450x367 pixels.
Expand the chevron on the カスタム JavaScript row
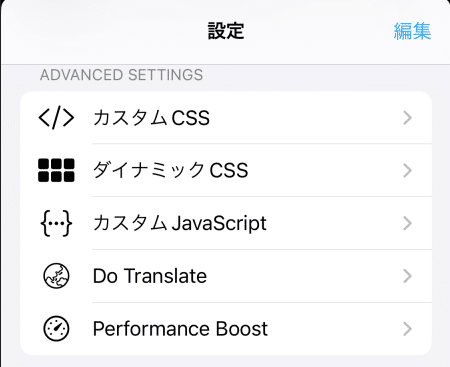coord(407,223)
